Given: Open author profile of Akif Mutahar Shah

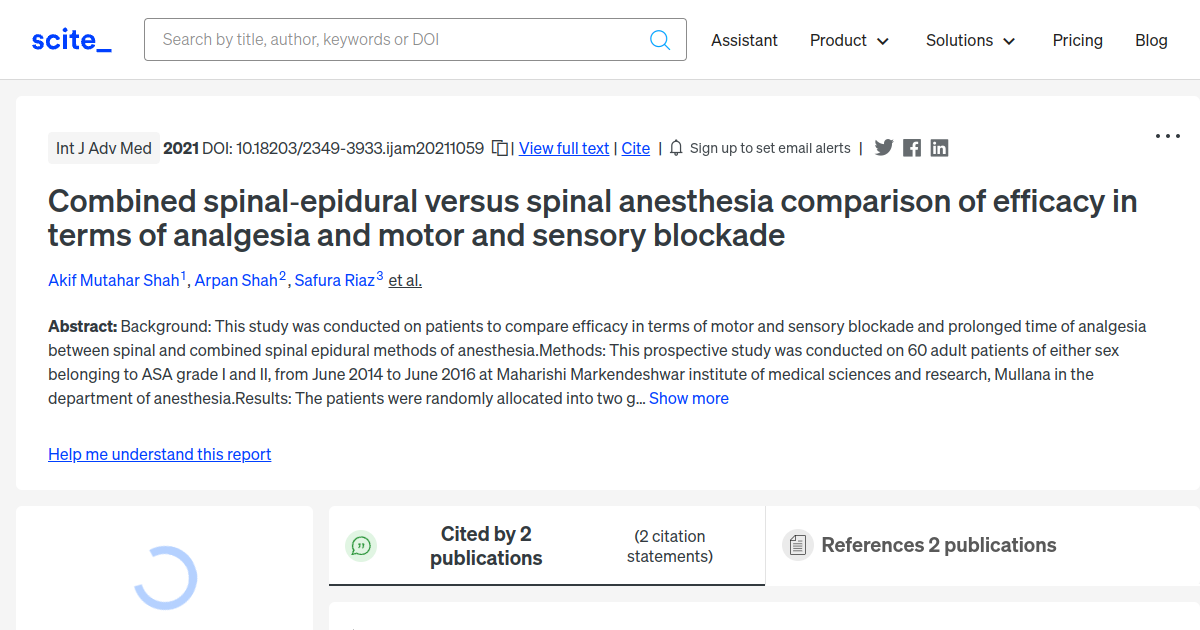Looking at the screenshot, I should [x=113, y=280].
